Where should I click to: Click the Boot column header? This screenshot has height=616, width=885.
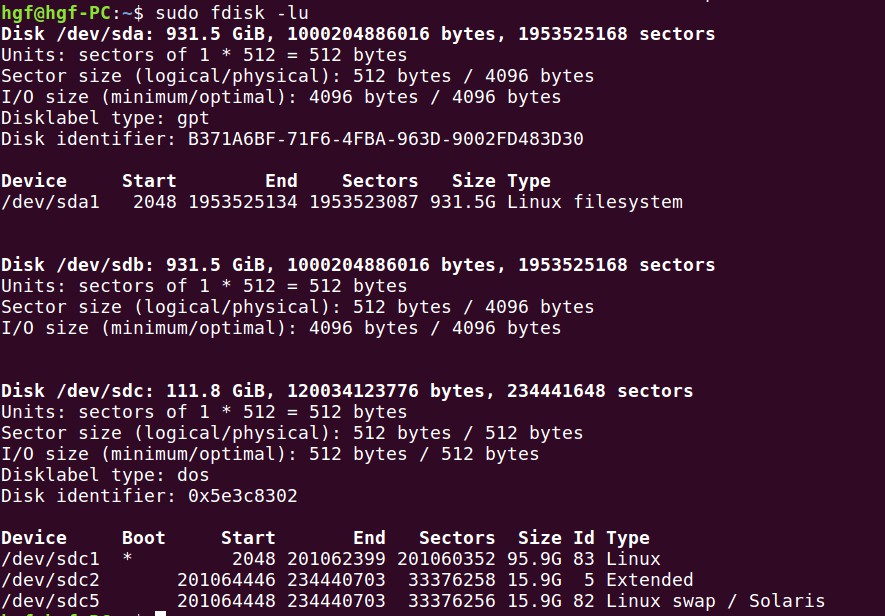pos(143,538)
